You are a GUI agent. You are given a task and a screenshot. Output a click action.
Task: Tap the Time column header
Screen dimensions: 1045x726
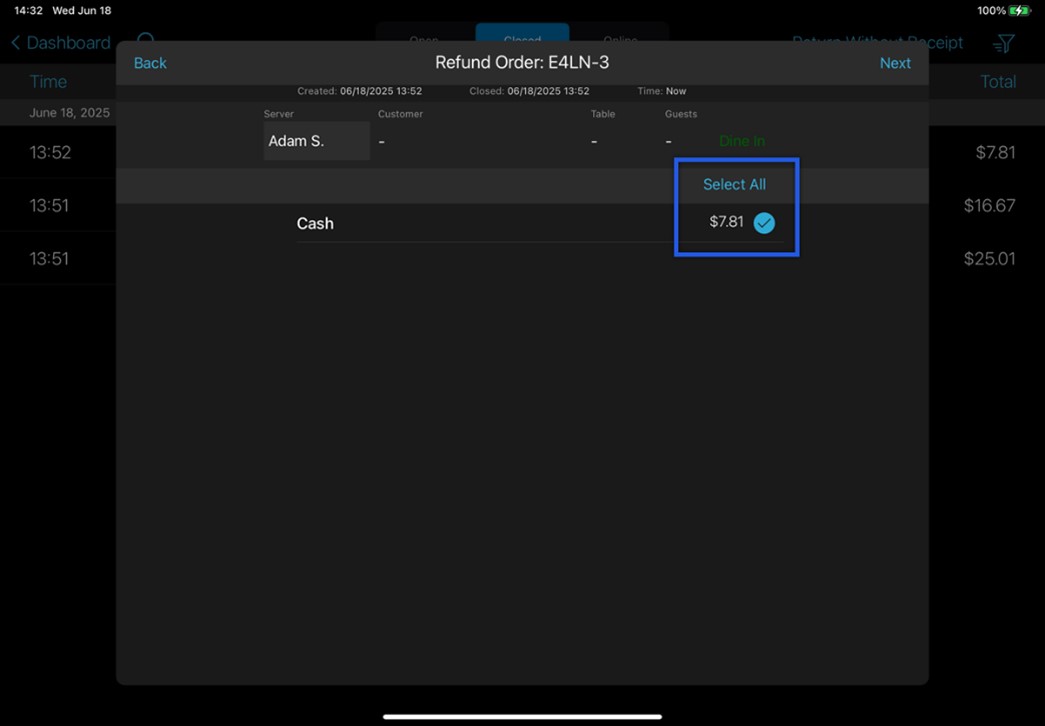47,81
